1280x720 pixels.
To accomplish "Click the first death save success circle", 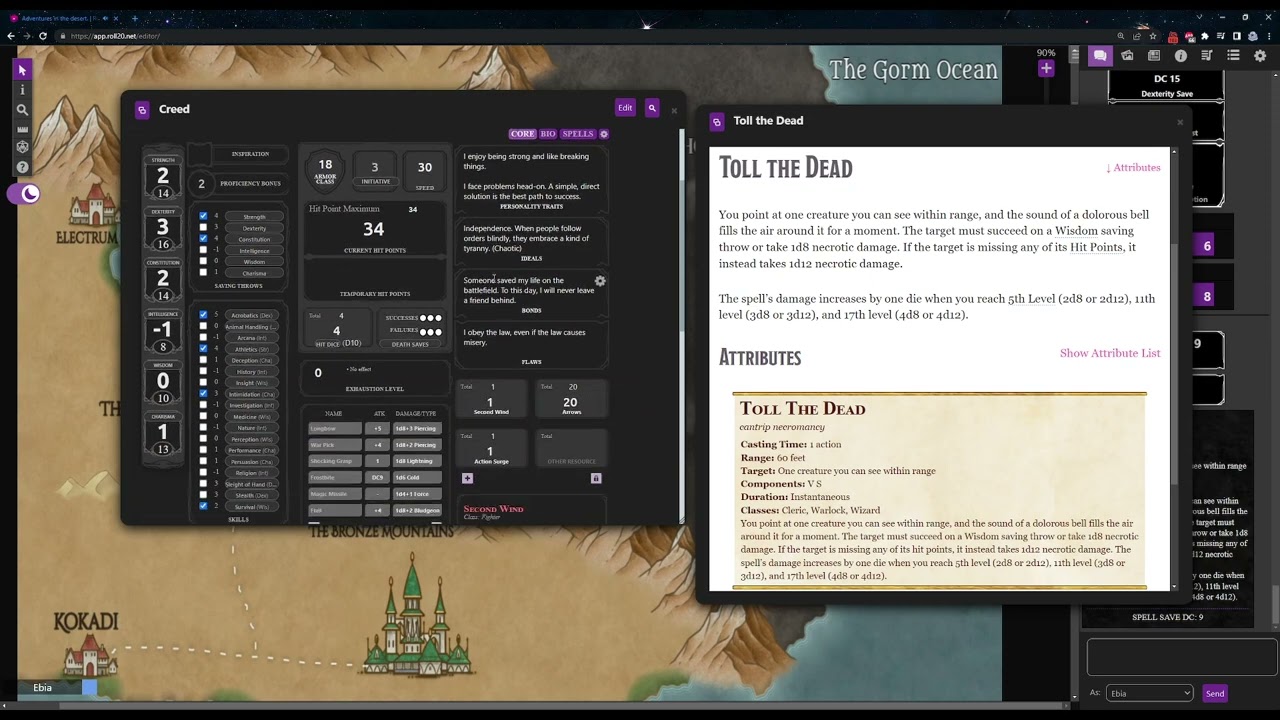I will [424, 318].
